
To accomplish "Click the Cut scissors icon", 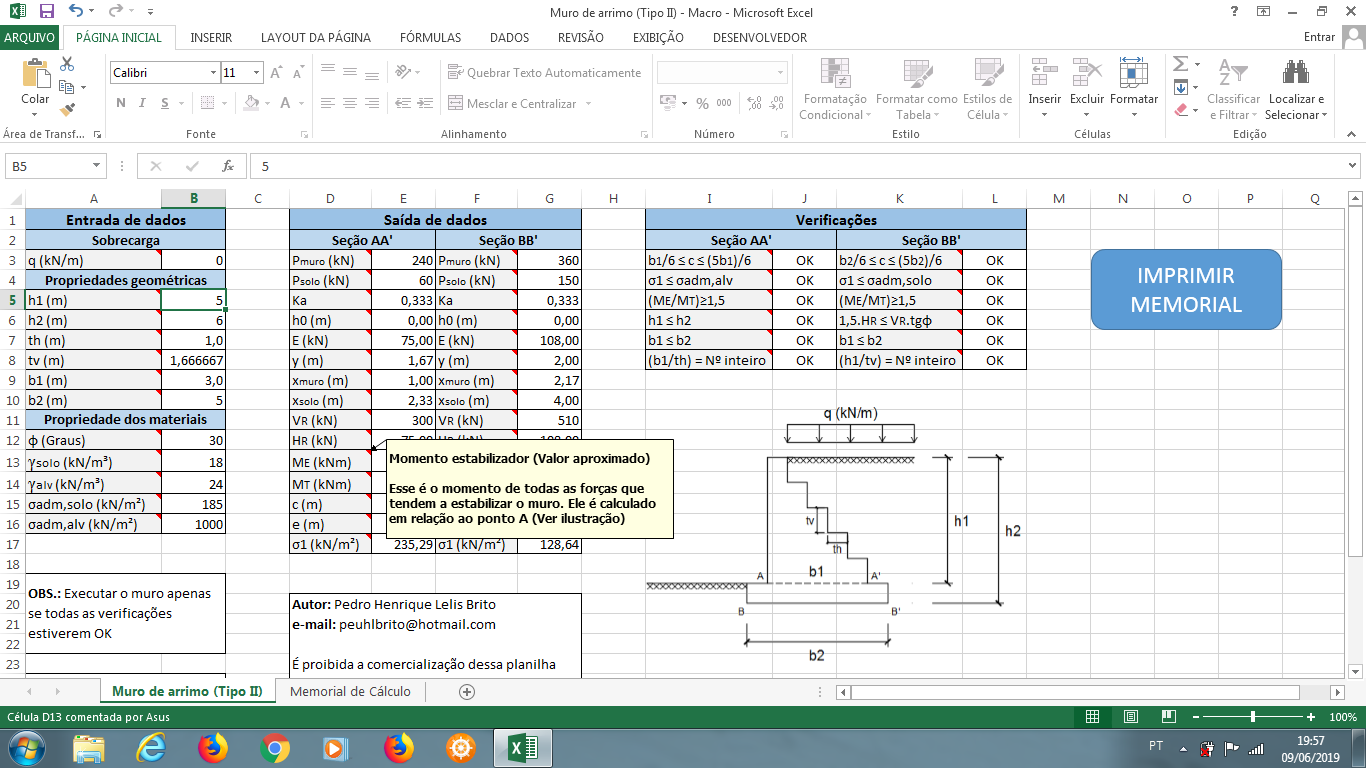I will click(x=68, y=64).
